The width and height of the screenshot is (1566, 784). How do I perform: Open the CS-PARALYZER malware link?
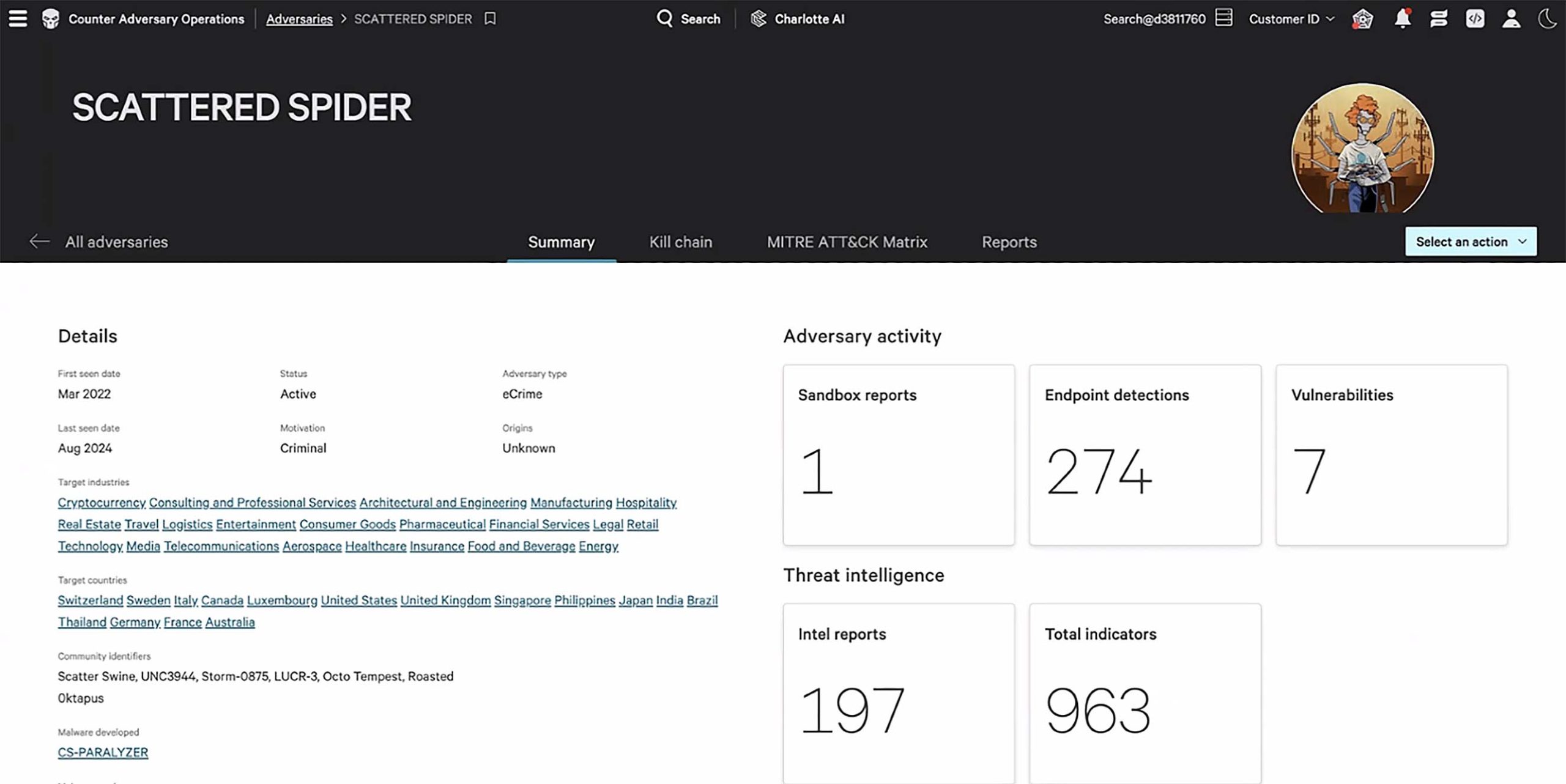coord(103,753)
